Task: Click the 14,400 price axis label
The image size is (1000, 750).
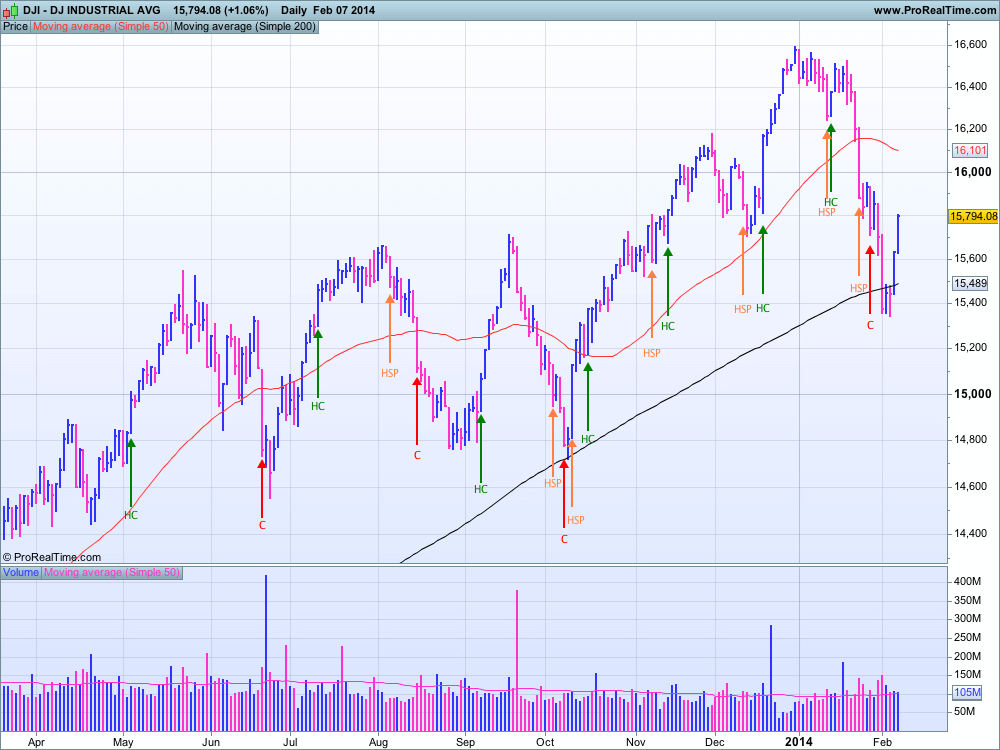Action: 970,534
